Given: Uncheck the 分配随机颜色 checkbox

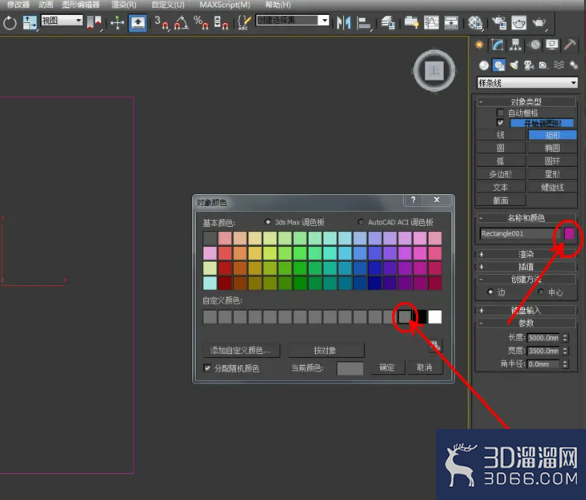Looking at the screenshot, I should (x=207, y=368).
